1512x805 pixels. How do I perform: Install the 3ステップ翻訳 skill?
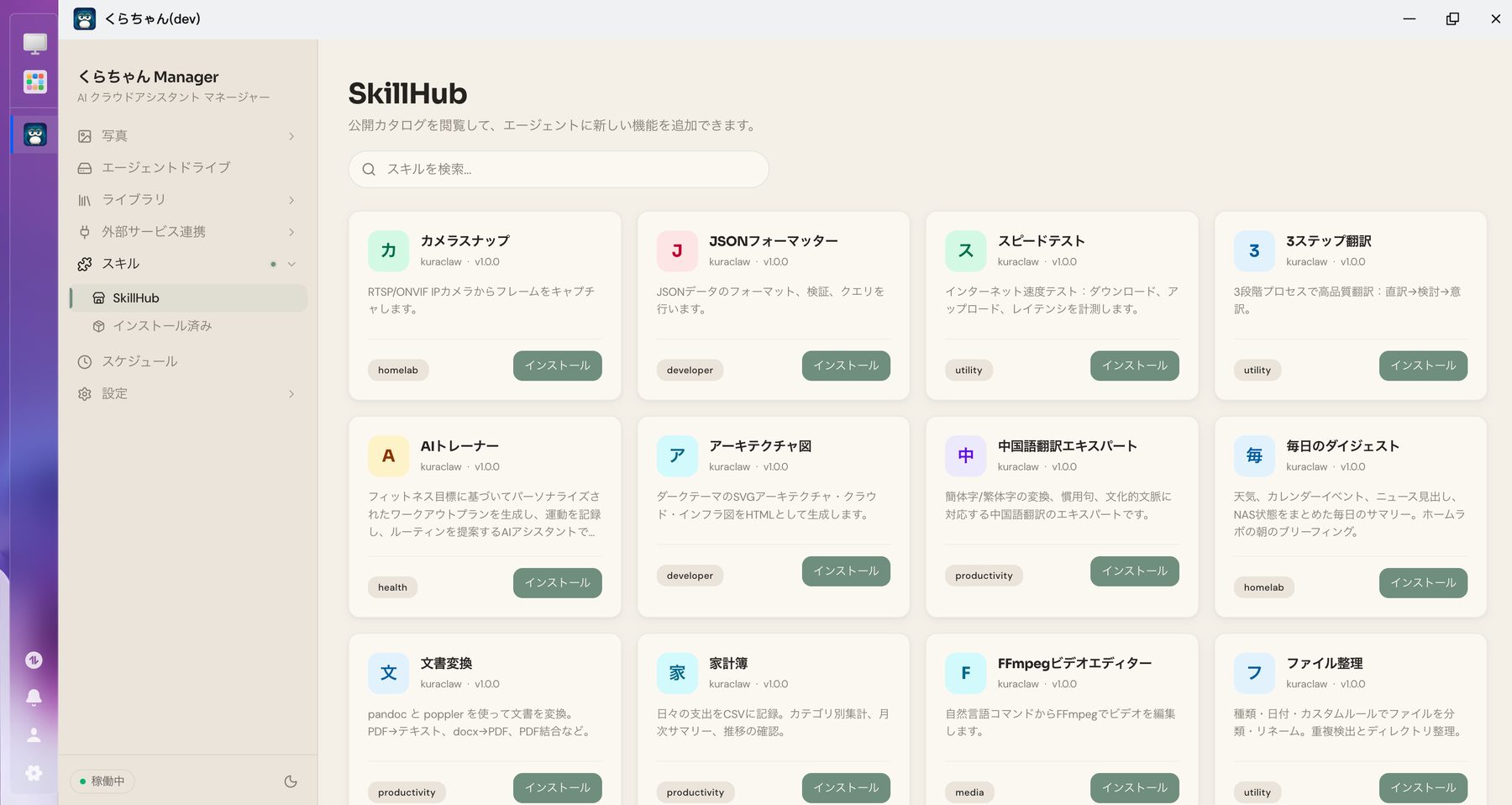(x=1423, y=366)
